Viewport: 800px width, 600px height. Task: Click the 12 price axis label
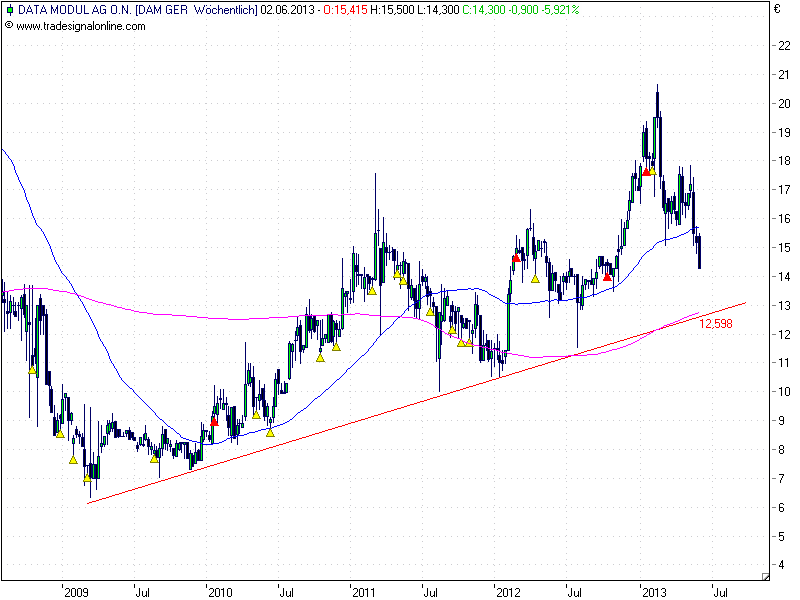pyautogui.click(x=784, y=334)
